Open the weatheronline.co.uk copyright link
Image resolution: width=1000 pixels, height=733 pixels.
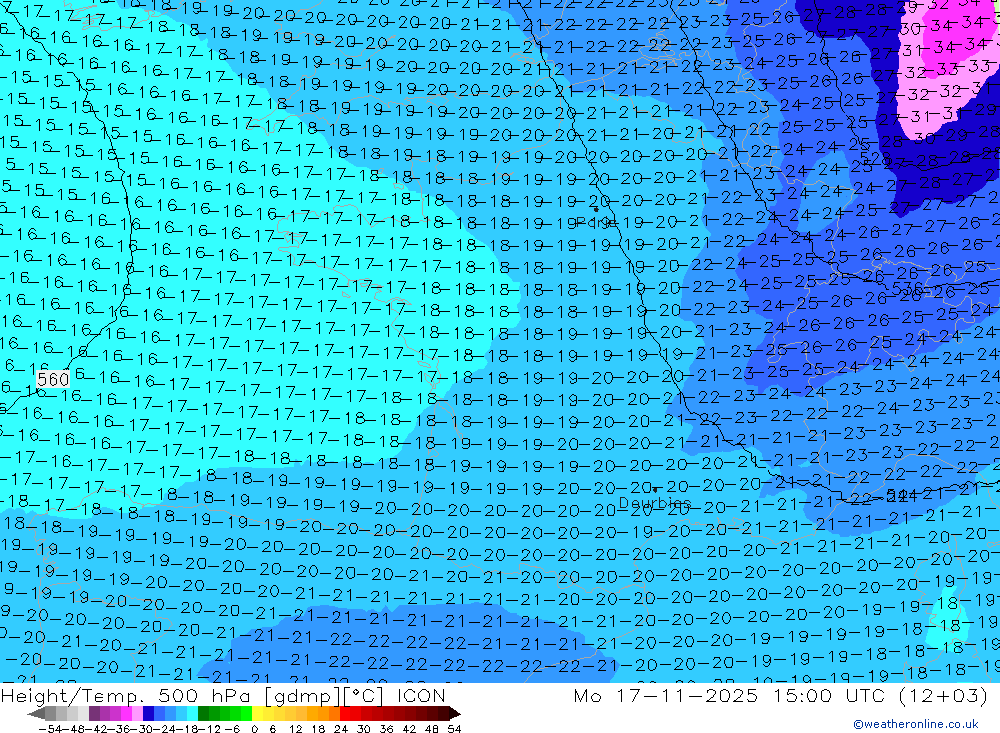tap(916, 723)
